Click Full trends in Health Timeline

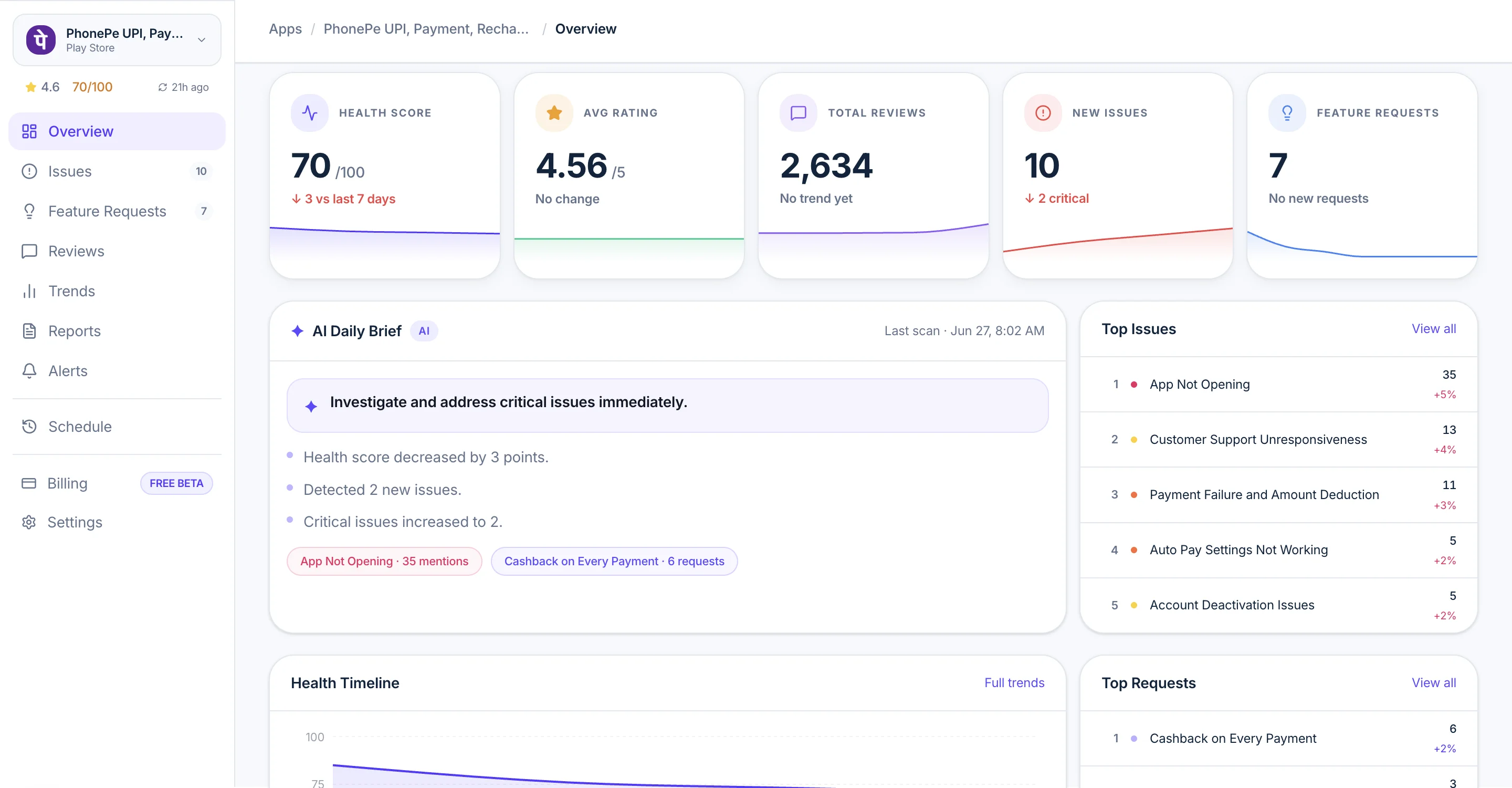click(1014, 682)
